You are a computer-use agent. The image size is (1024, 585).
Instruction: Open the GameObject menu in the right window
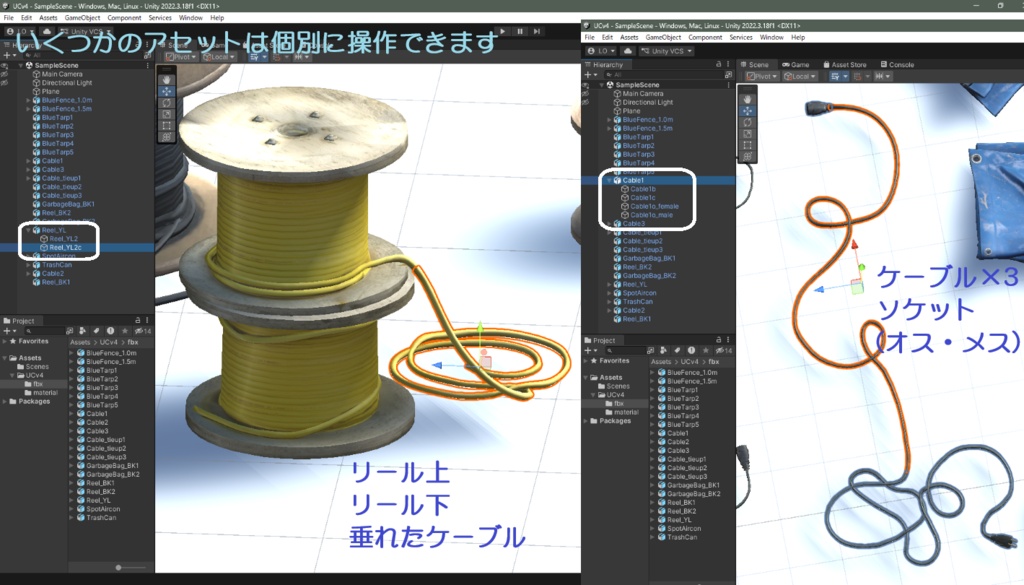(663, 38)
